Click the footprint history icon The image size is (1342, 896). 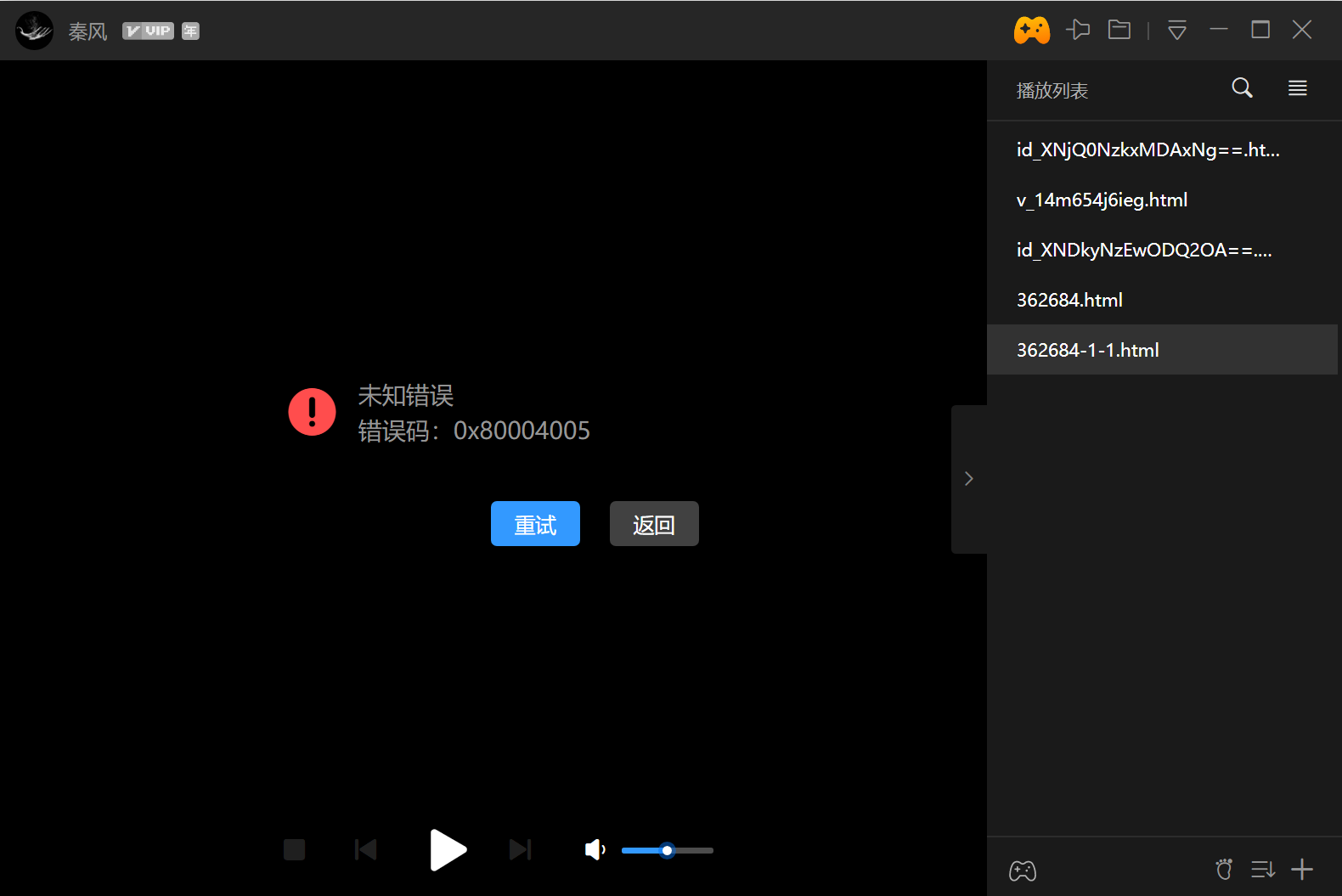(1224, 870)
